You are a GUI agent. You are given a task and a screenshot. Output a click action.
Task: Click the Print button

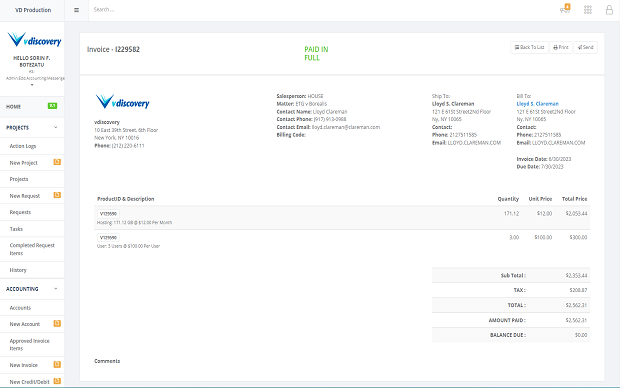[x=561, y=47]
